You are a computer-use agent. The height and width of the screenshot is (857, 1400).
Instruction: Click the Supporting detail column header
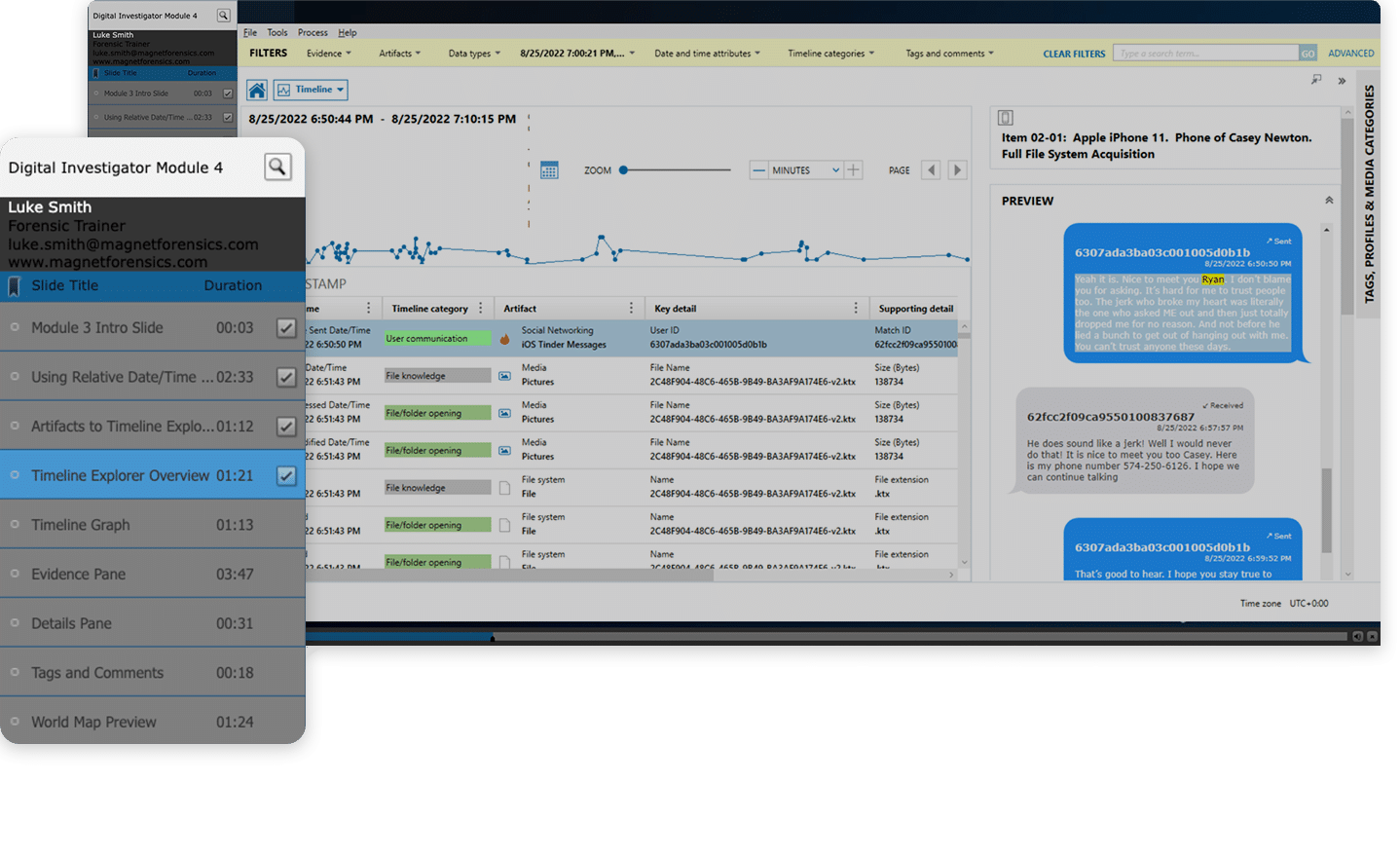tap(915, 309)
